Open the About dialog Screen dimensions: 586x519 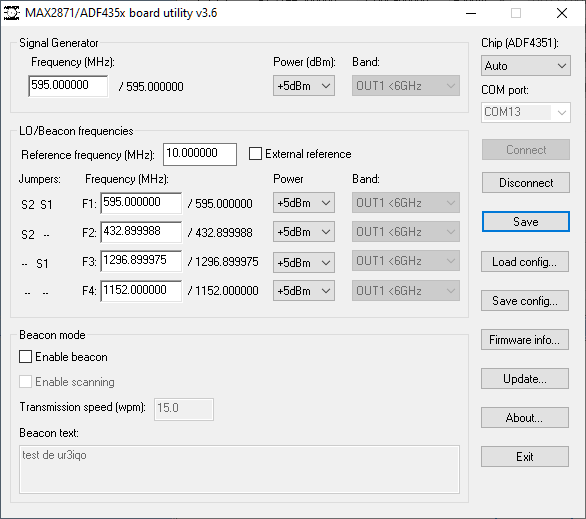click(x=525, y=417)
